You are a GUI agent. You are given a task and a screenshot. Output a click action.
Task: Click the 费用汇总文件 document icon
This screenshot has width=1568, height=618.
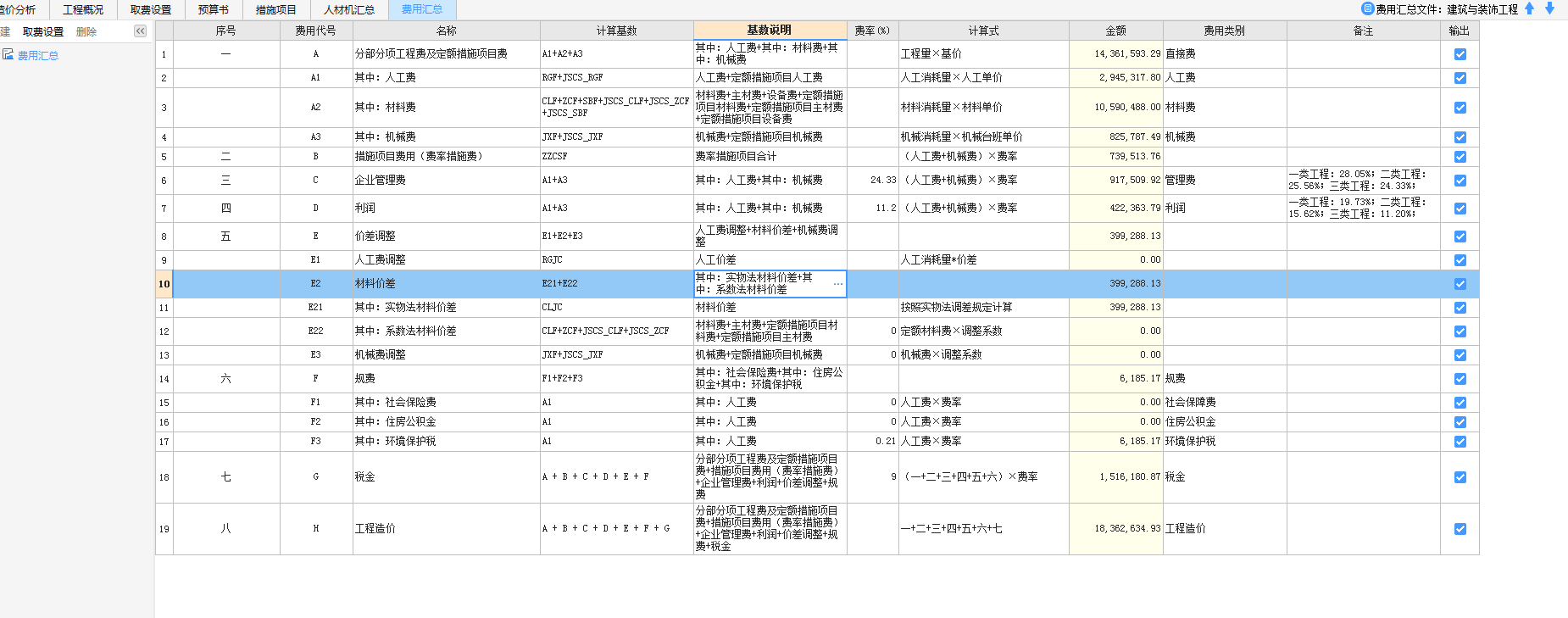[1367, 8]
